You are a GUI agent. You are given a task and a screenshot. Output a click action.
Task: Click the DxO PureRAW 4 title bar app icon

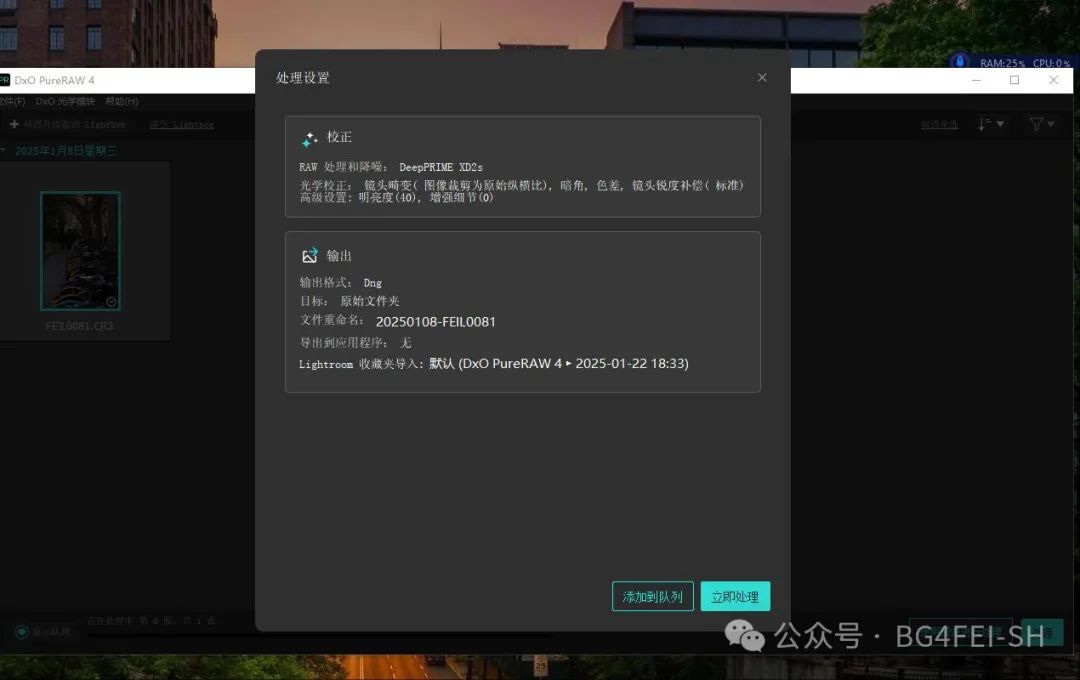click(x=4, y=80)
